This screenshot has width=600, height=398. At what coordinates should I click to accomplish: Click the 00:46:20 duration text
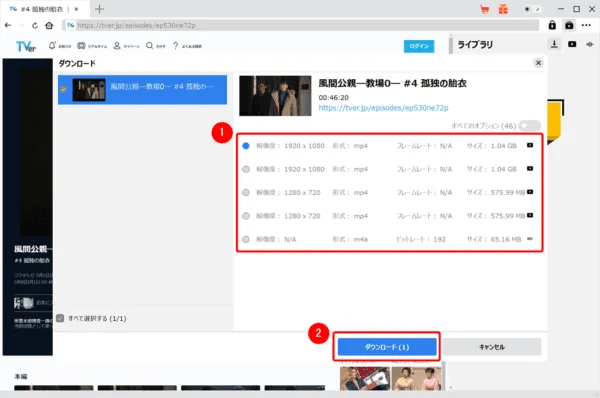point(333,98)
